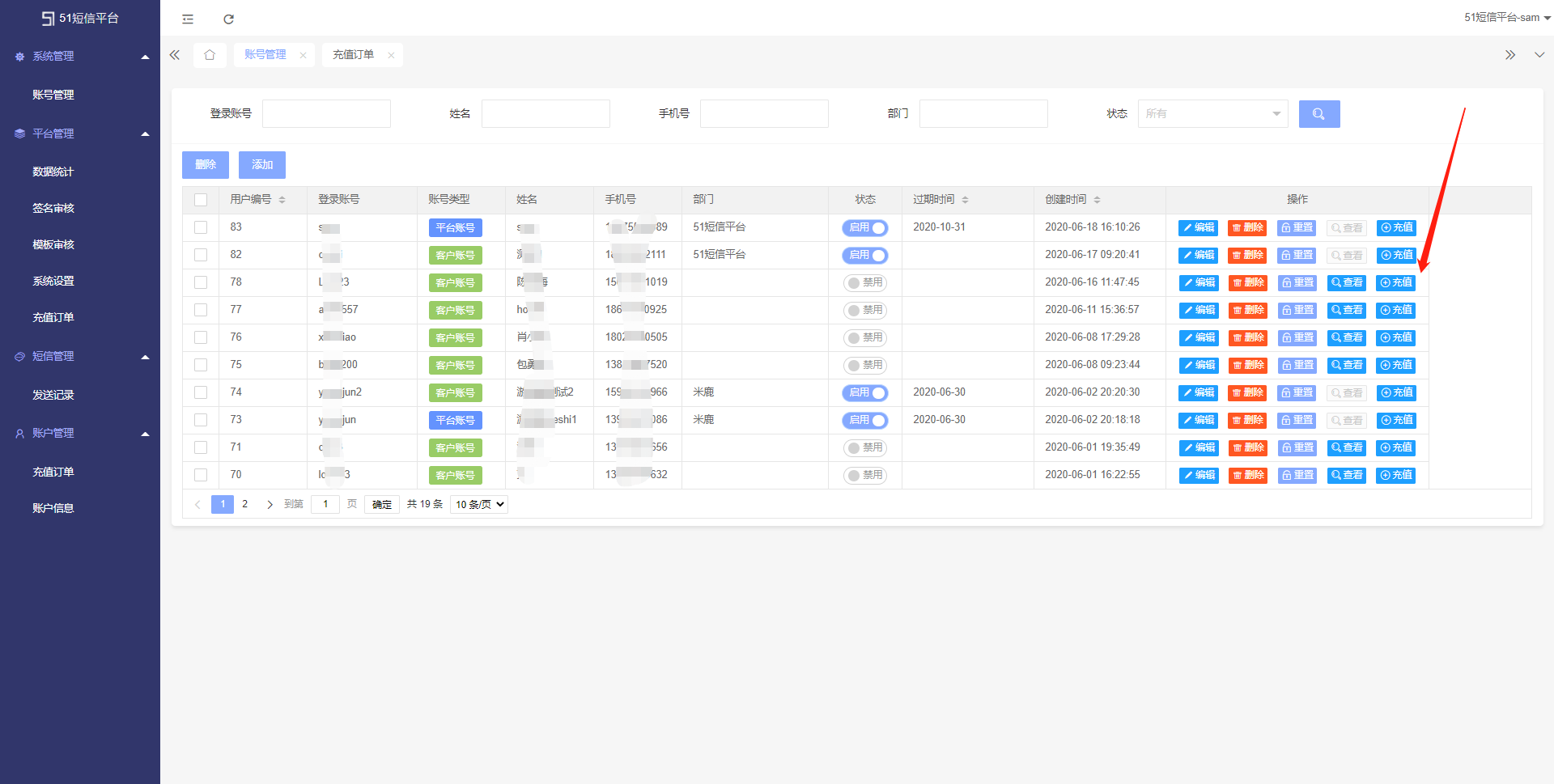
Task: Collapse the 系统管理 sidebar group
Action: point(80,57)
